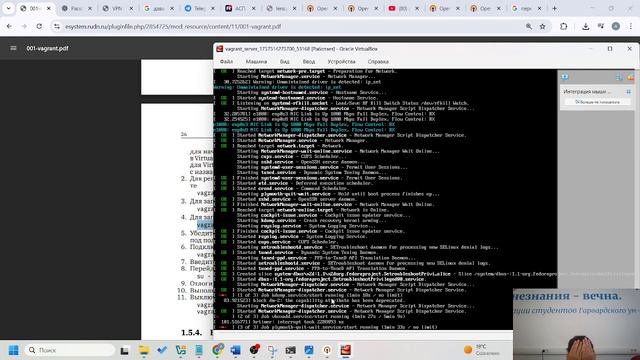
Task: Open the weather widget on taskbar
Action: [482, 350]
